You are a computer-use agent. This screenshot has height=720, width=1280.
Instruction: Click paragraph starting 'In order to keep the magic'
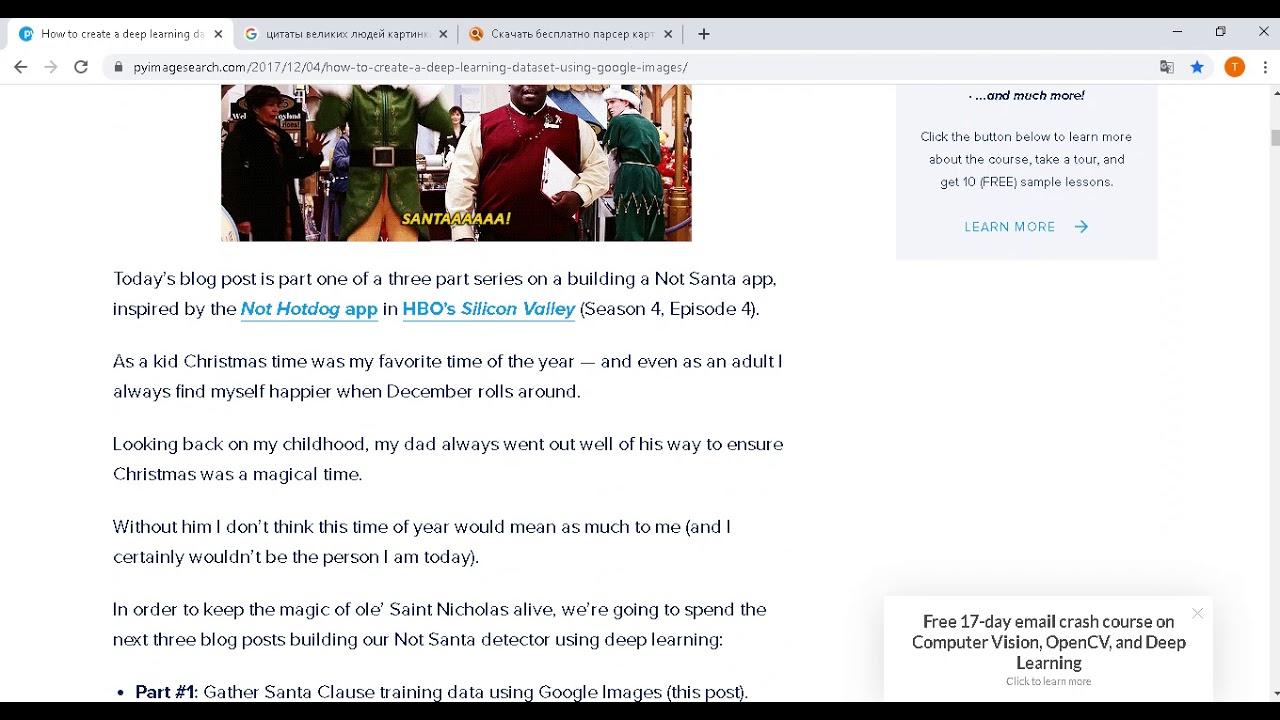[440, 624]
